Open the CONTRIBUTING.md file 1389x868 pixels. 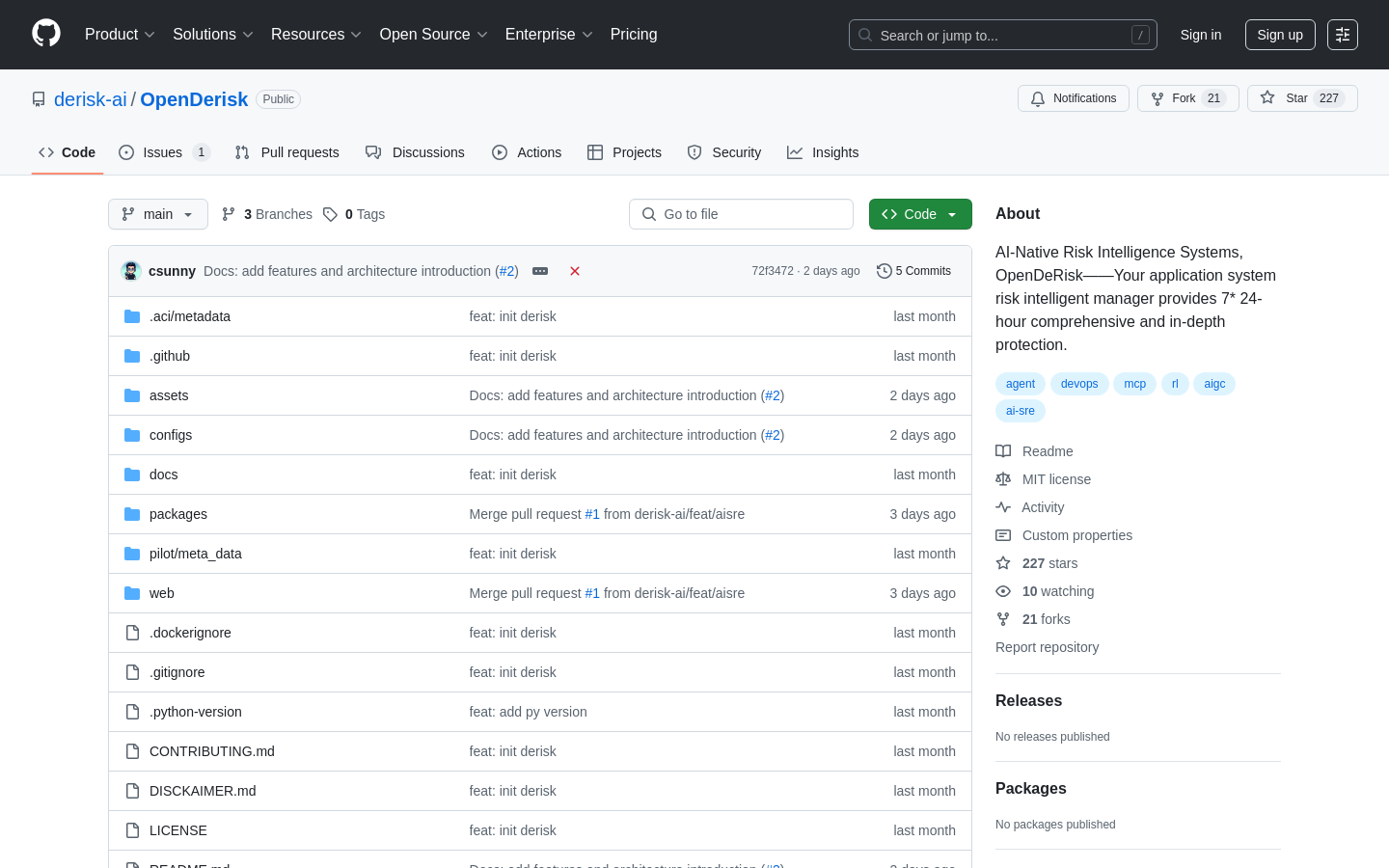point(212,751)
